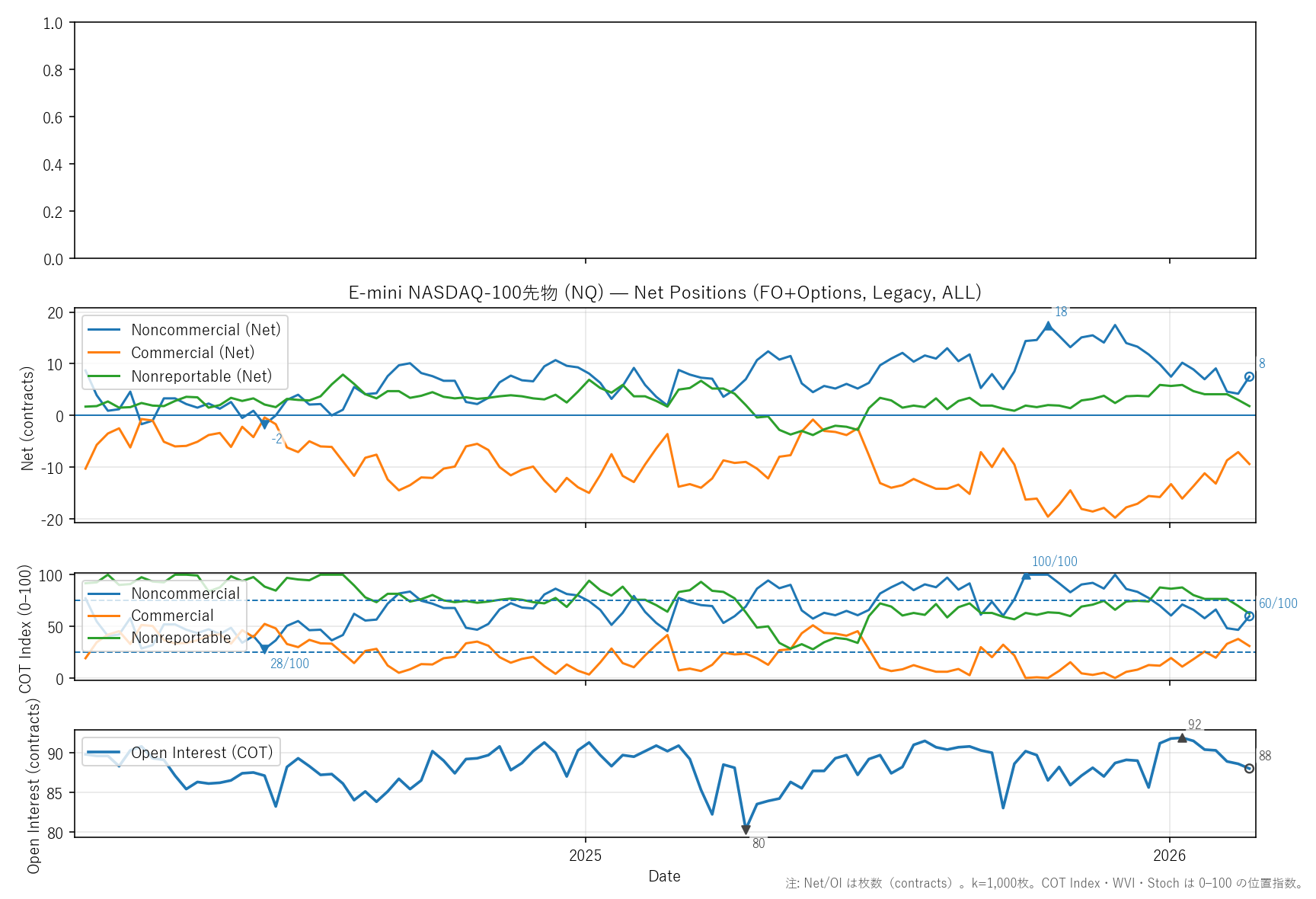Click the Commercial label in COT Index legend
Image resolution: width=1316 pixels, height=899 pixels.
coord(172,616)
